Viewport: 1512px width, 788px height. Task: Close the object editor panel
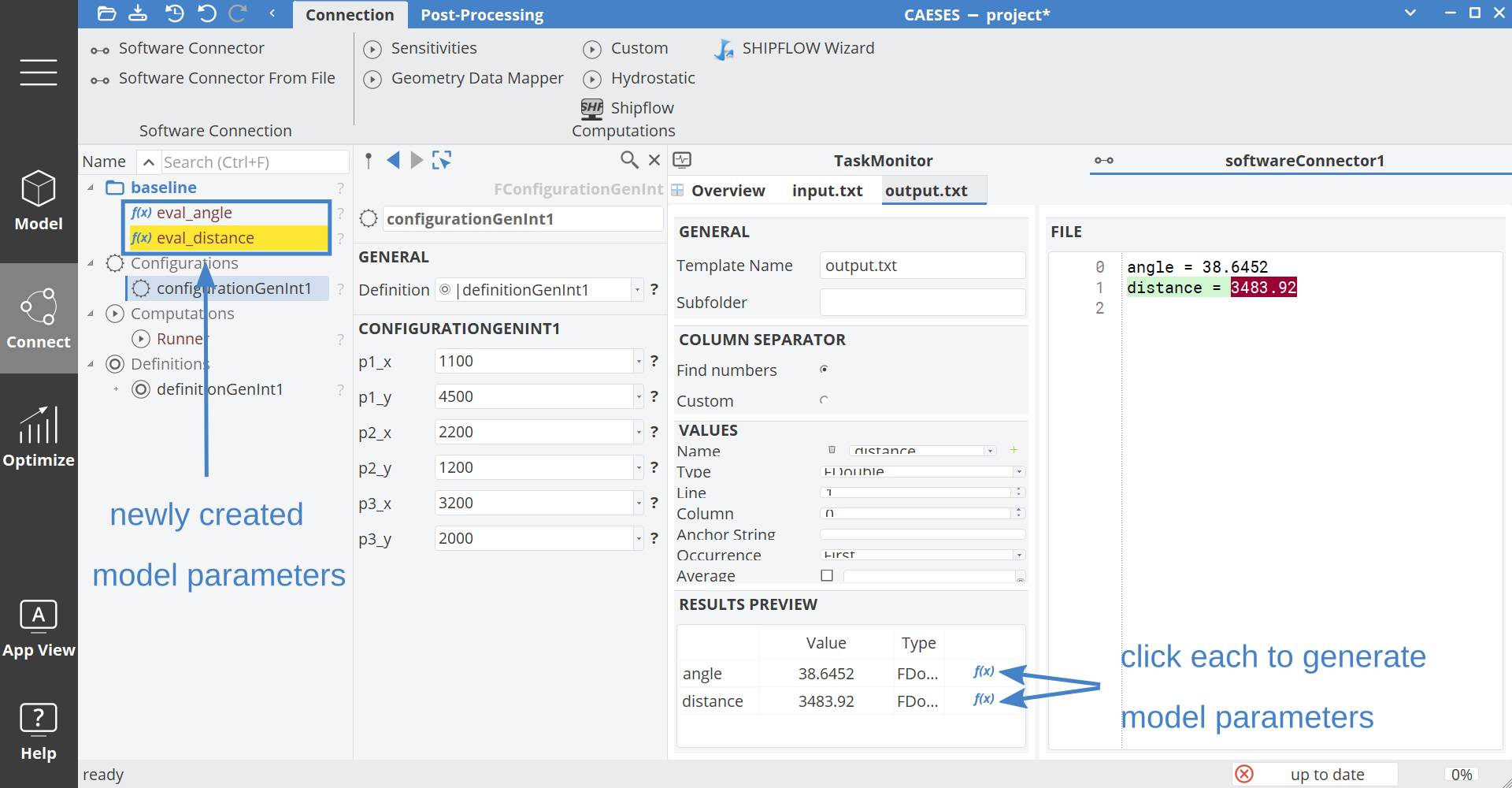point(654,160)
